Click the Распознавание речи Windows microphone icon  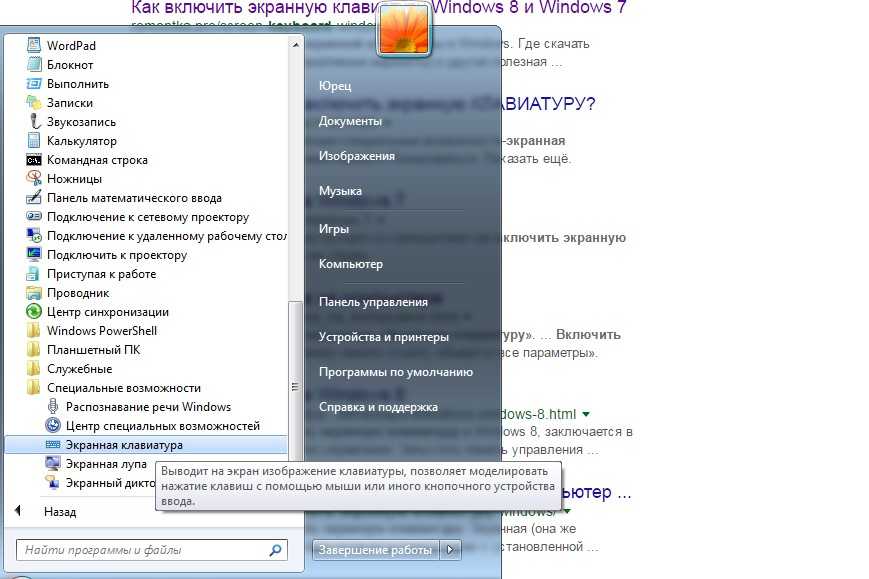coord(53,407)
